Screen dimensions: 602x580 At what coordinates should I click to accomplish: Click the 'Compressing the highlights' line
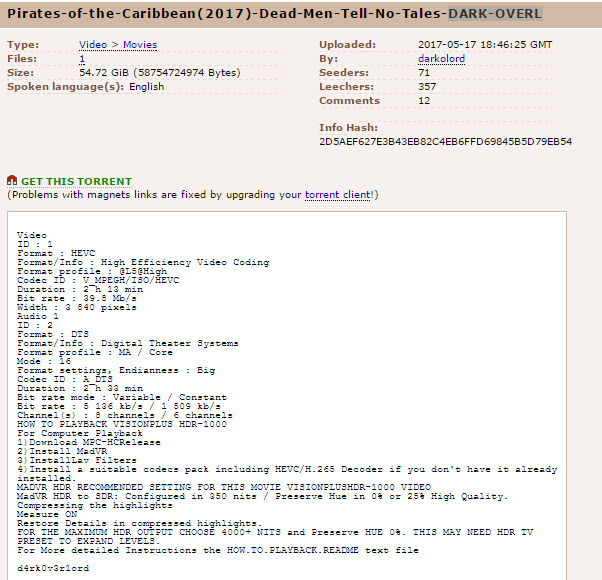95,505
